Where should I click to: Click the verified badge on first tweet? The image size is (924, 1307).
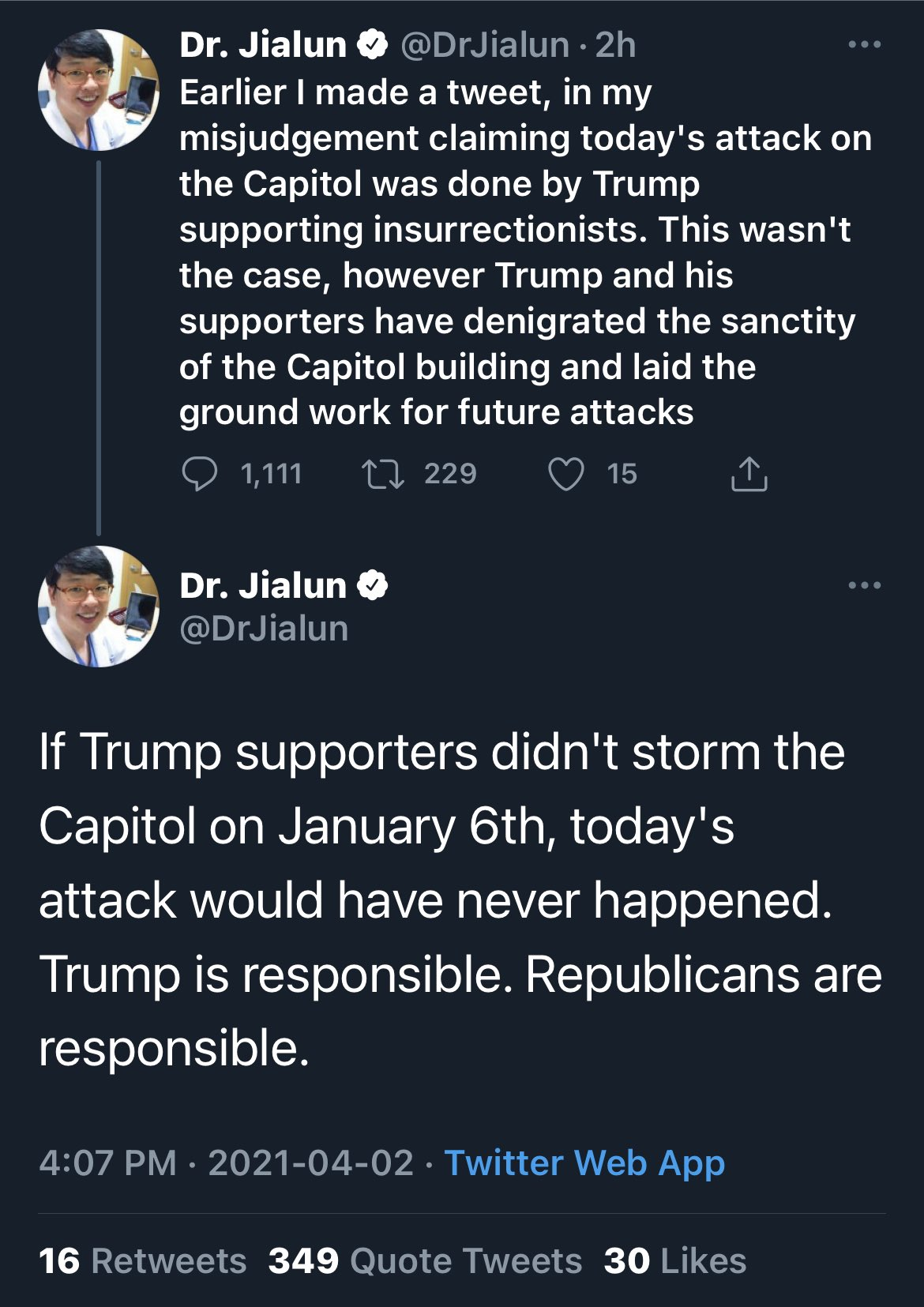[x=374, y=45]
